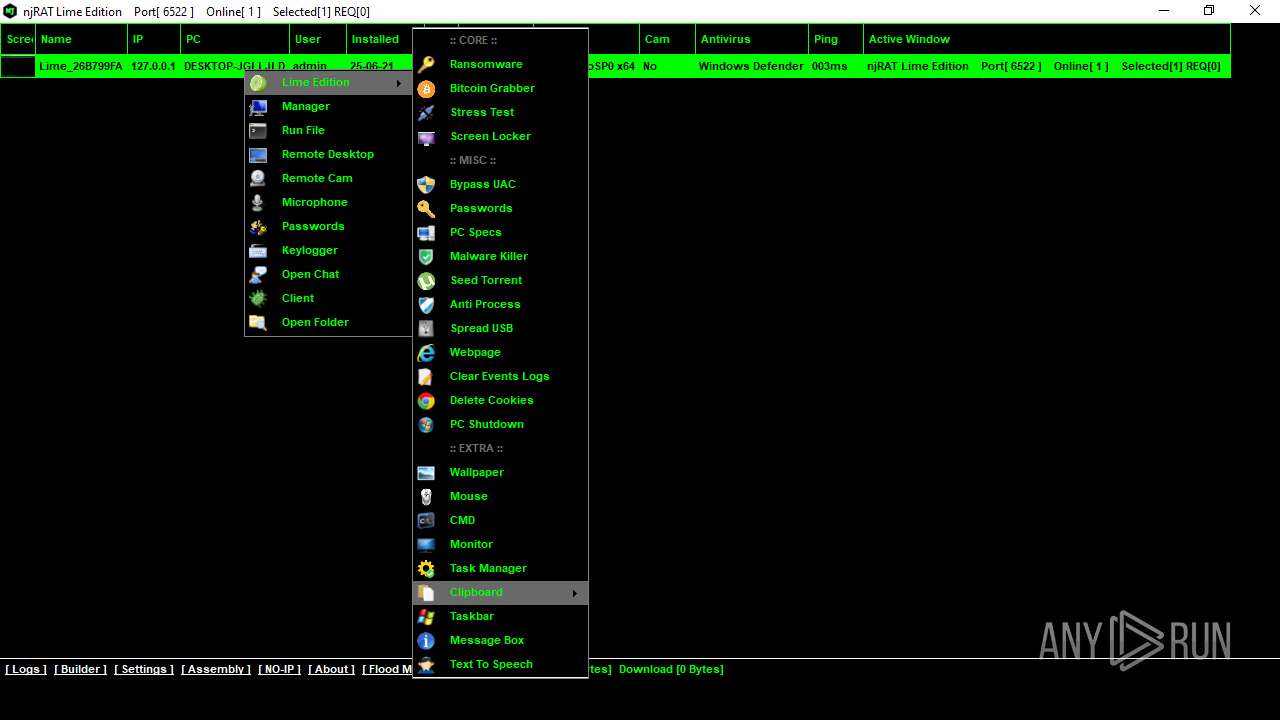This screenshot has height=720, width=1280.
Task: Click the Antivirus column header
Action: point(752,39)
